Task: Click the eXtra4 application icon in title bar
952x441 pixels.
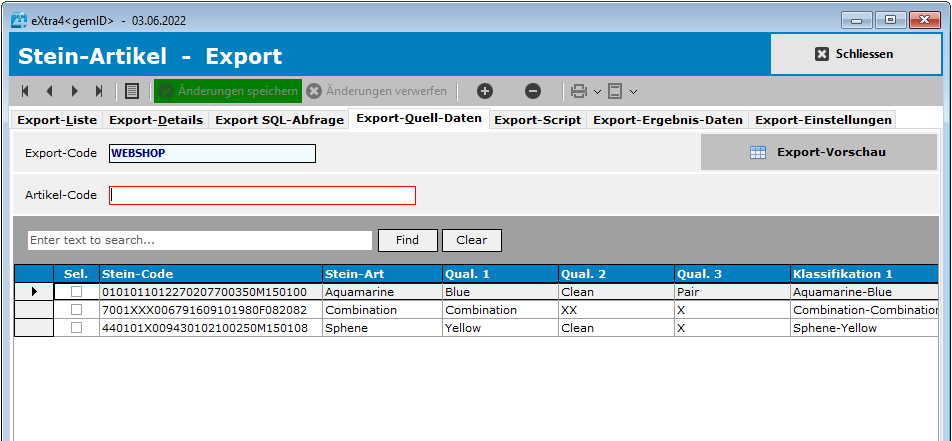Action: (19, 20)
